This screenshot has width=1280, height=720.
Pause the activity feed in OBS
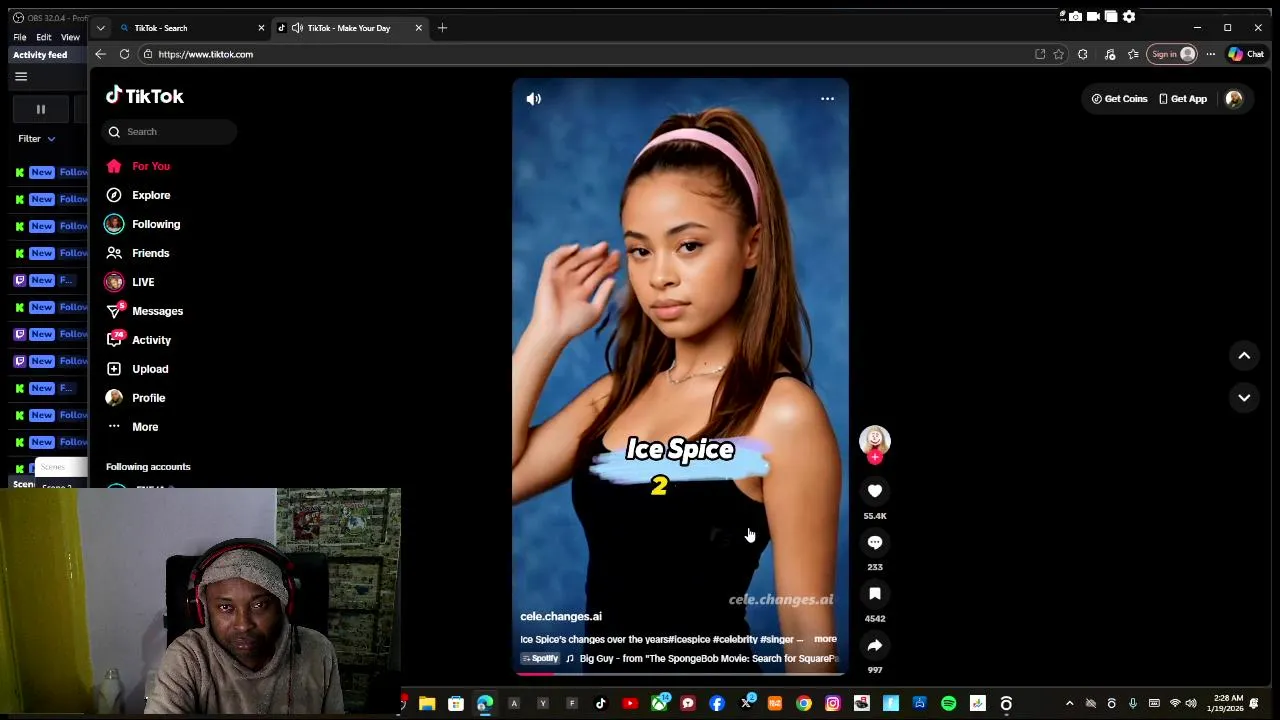coord(41,109)
